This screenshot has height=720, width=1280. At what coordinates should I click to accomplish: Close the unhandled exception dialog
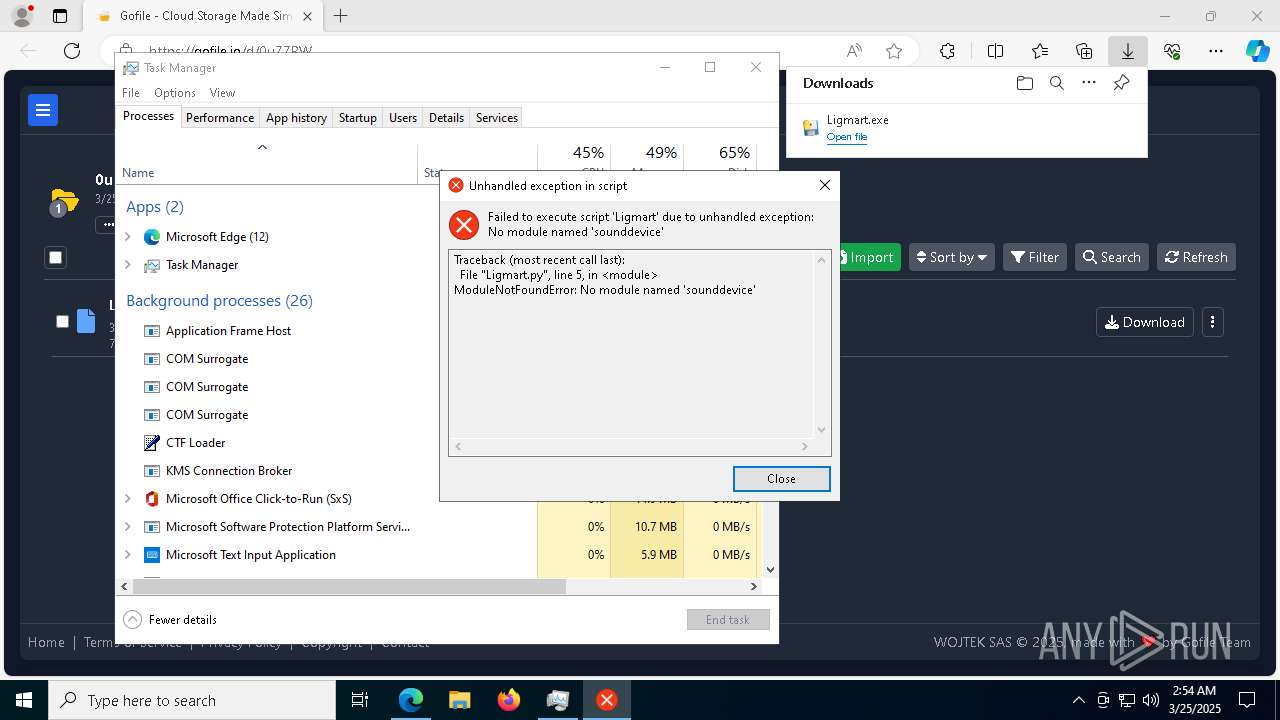coord(781,479)
